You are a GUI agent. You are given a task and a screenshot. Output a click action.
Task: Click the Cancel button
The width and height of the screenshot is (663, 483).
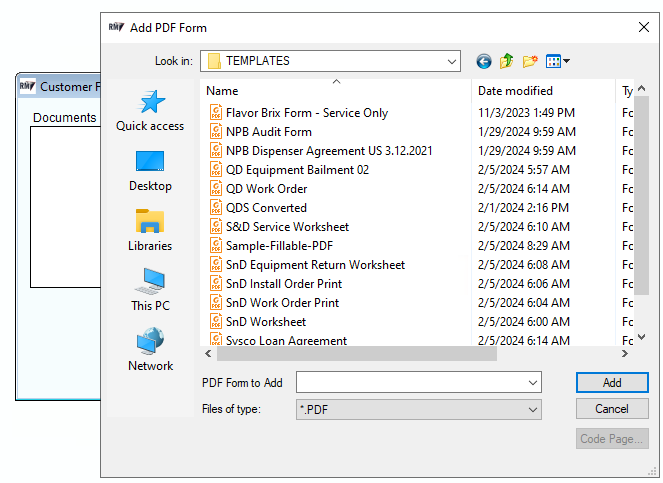[x=612, y=409]
